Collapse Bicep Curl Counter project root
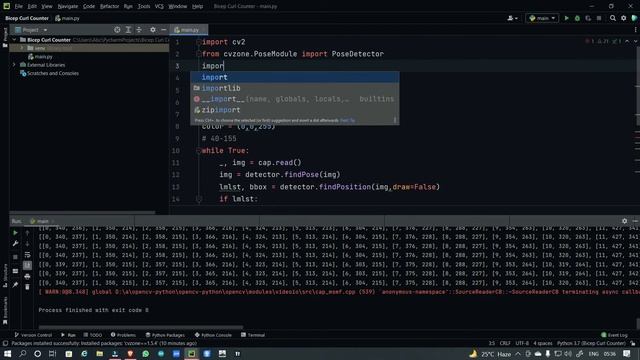Screen dimensions: 640x360 pos(14,40)
